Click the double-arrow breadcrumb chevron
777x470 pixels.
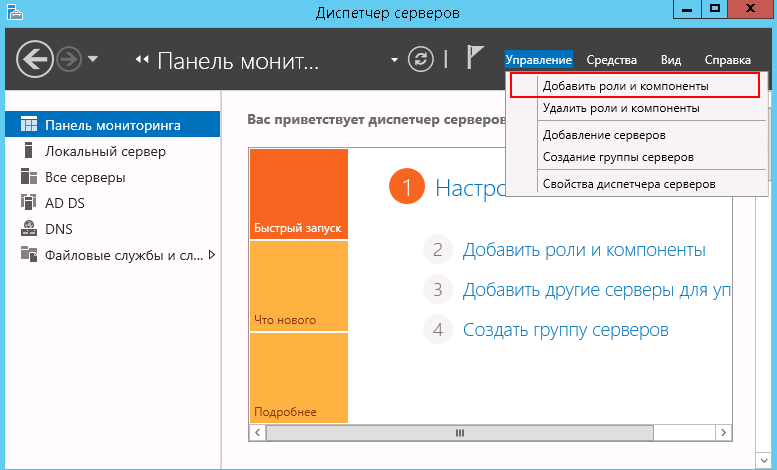(x=142, y=59)
